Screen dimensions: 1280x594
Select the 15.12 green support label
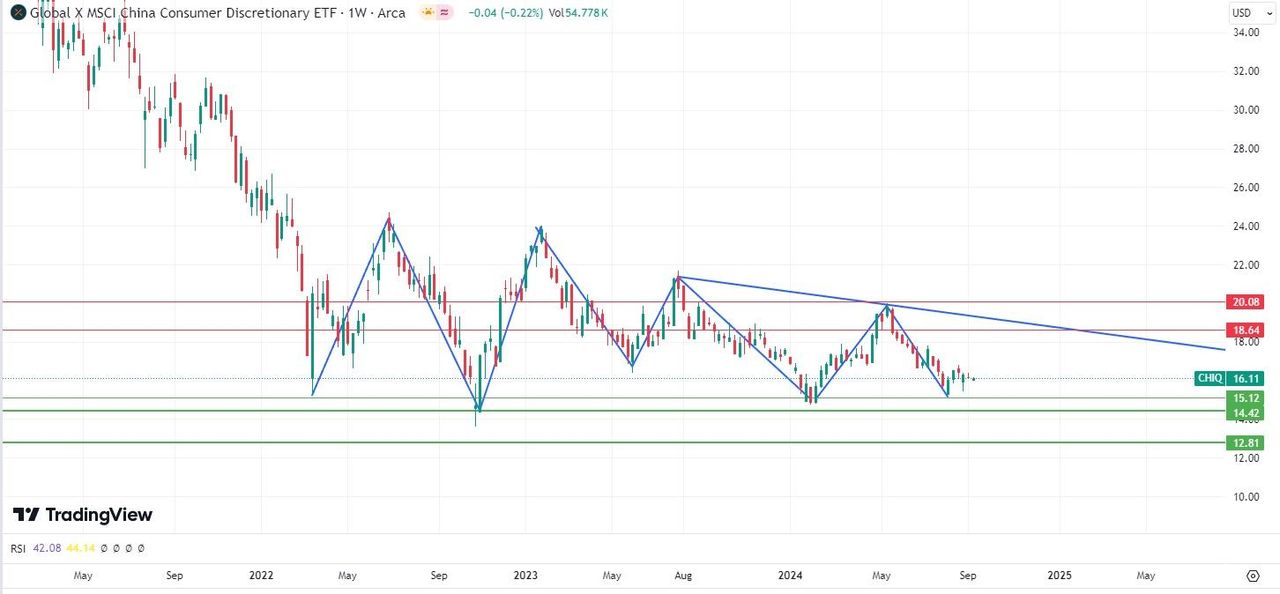(x=1244, y=398)
